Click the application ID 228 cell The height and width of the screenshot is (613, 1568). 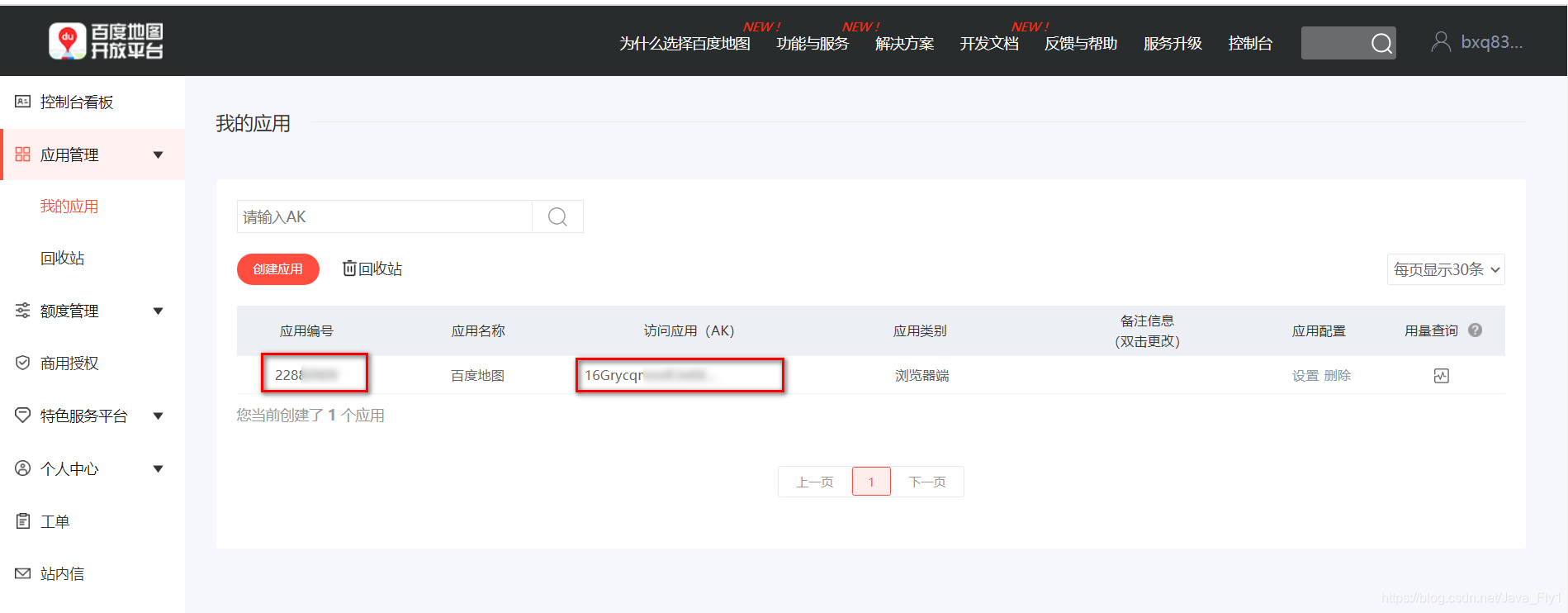(315, 373)
